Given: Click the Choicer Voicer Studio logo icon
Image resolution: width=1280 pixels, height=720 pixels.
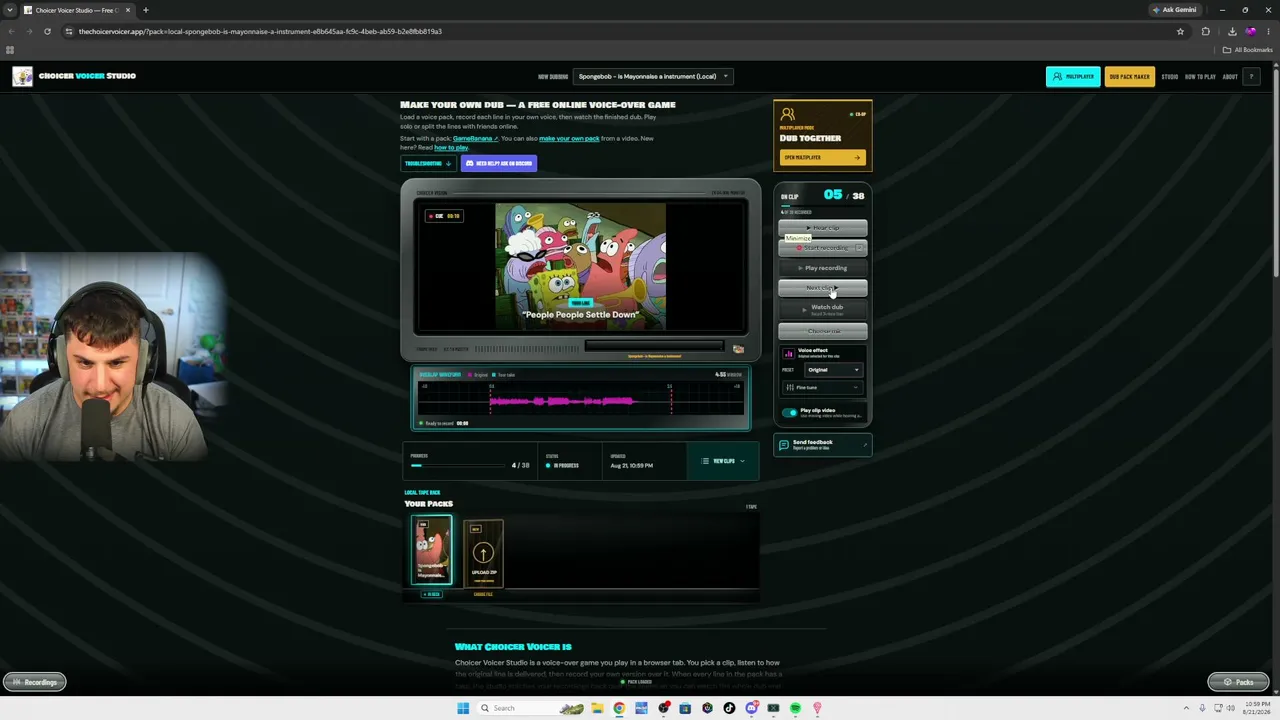Looking at the screenshot, I should point(22,76).
